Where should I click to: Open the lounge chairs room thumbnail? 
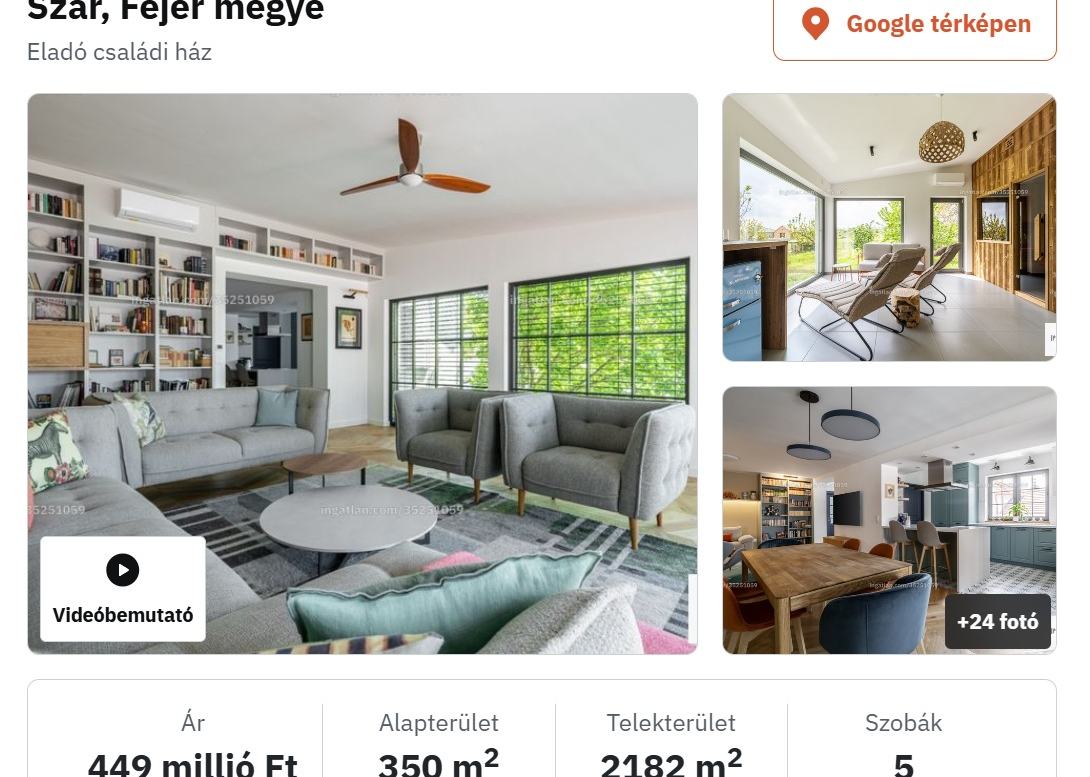(889, 227)
